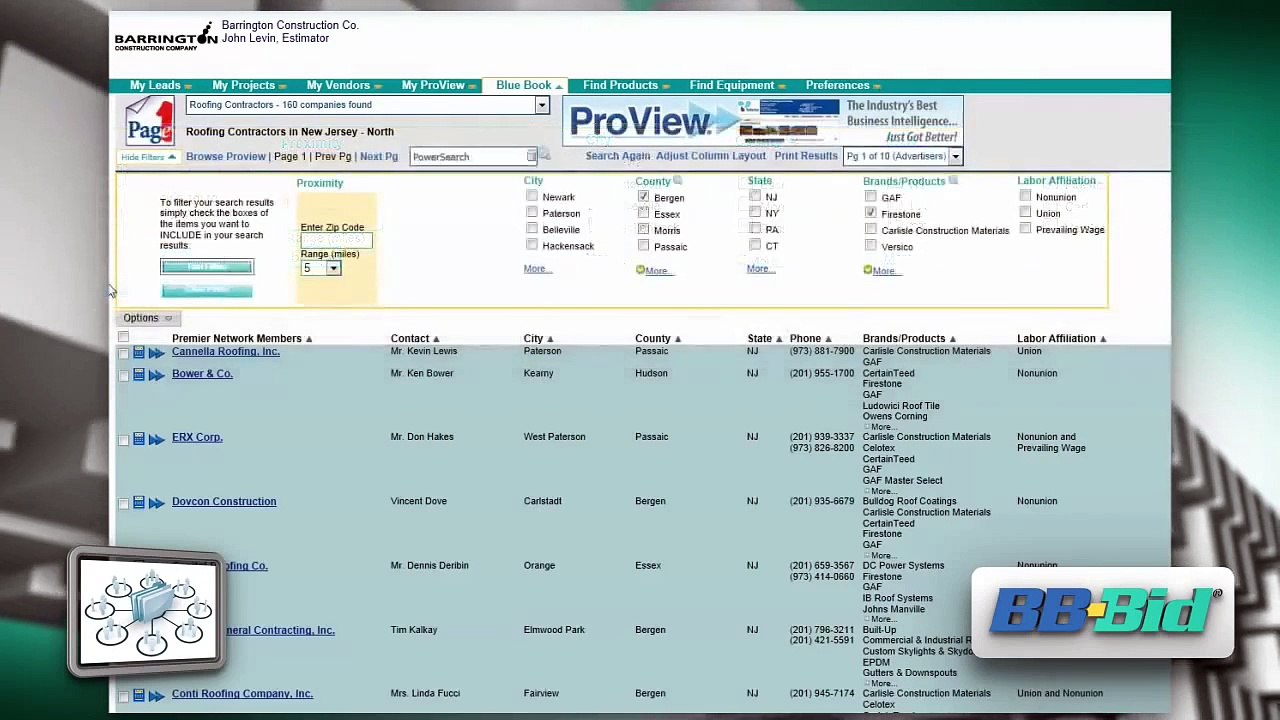
Task: Click the Print Results link
Action: [x=806, y=156]
